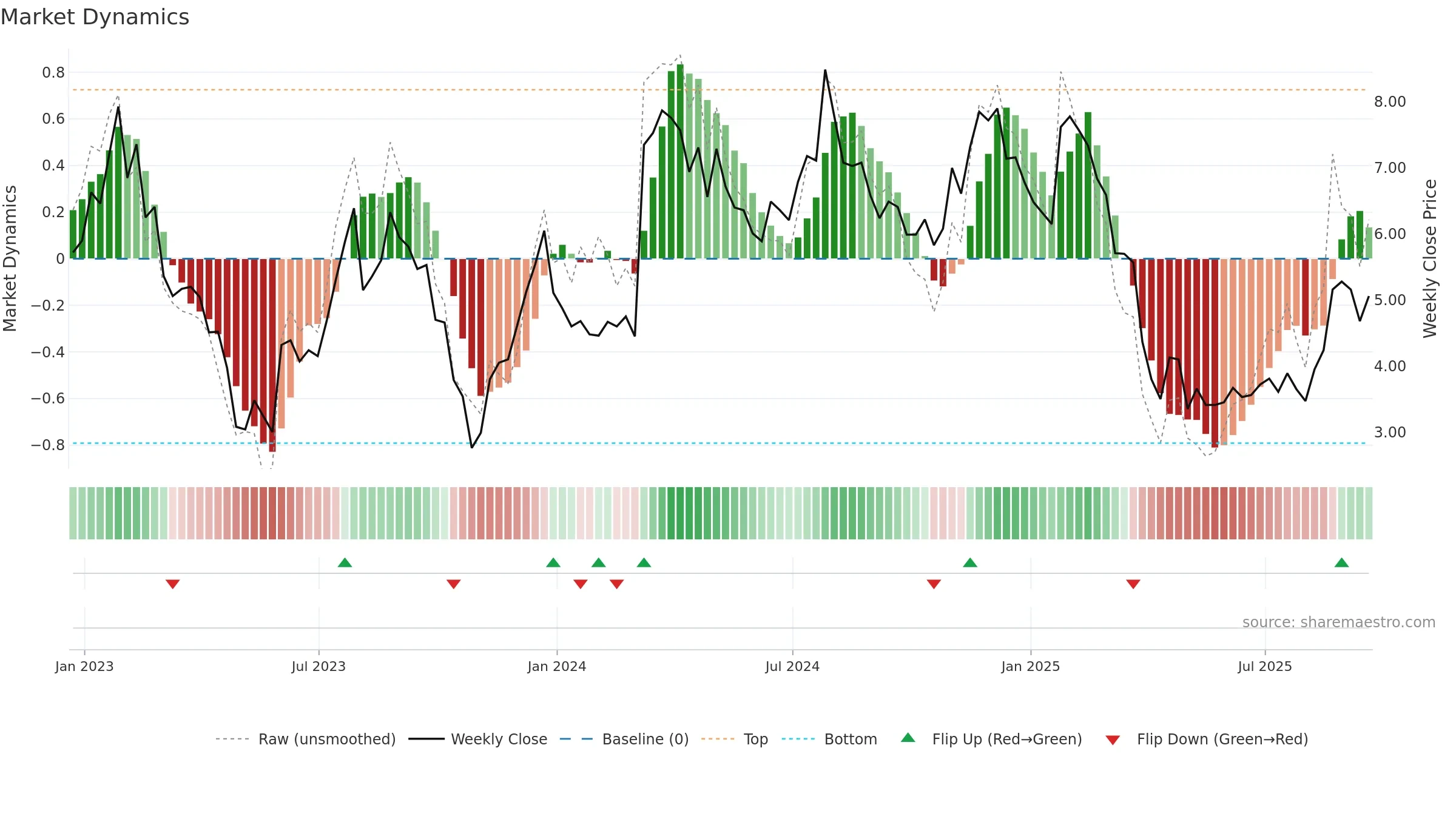Click the black Weekly Close line sample in legend
This screenshot has height=819, width=1456.
click(426, 739)
